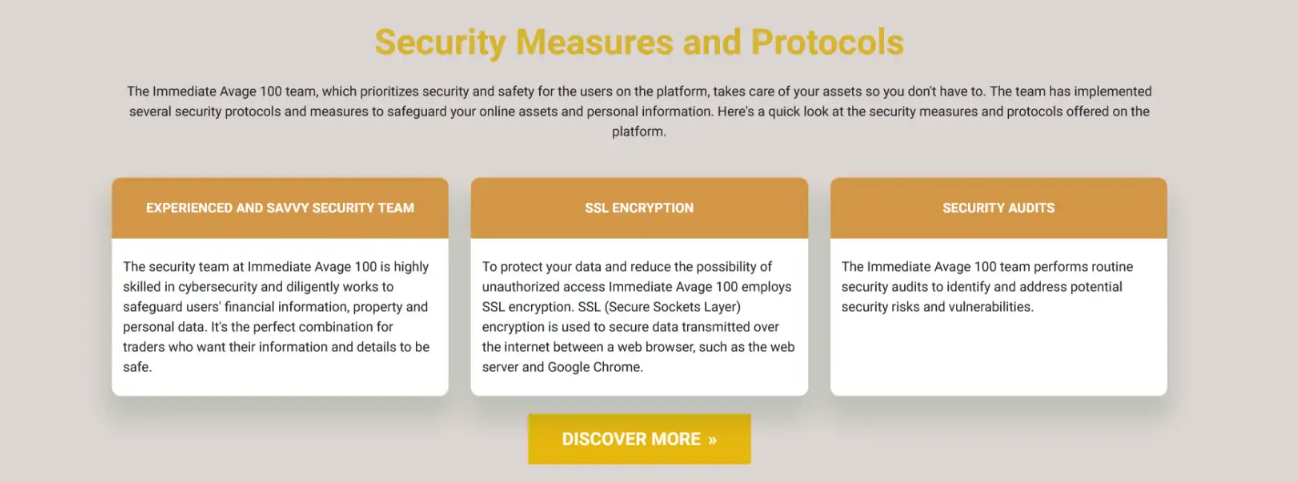Open the Security Audits card header

998,208
